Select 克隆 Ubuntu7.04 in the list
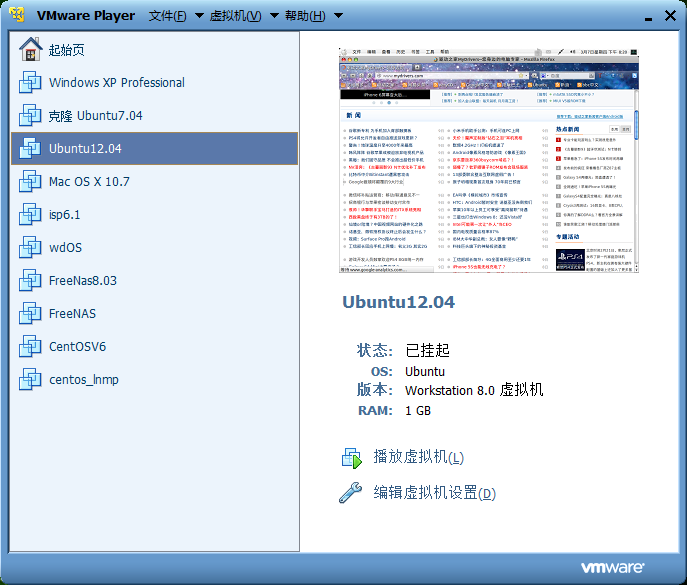 [96, 116]
